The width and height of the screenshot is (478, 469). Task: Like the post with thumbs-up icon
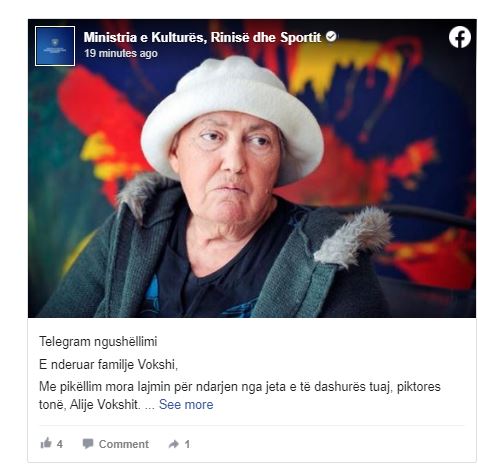coord(46,443)
